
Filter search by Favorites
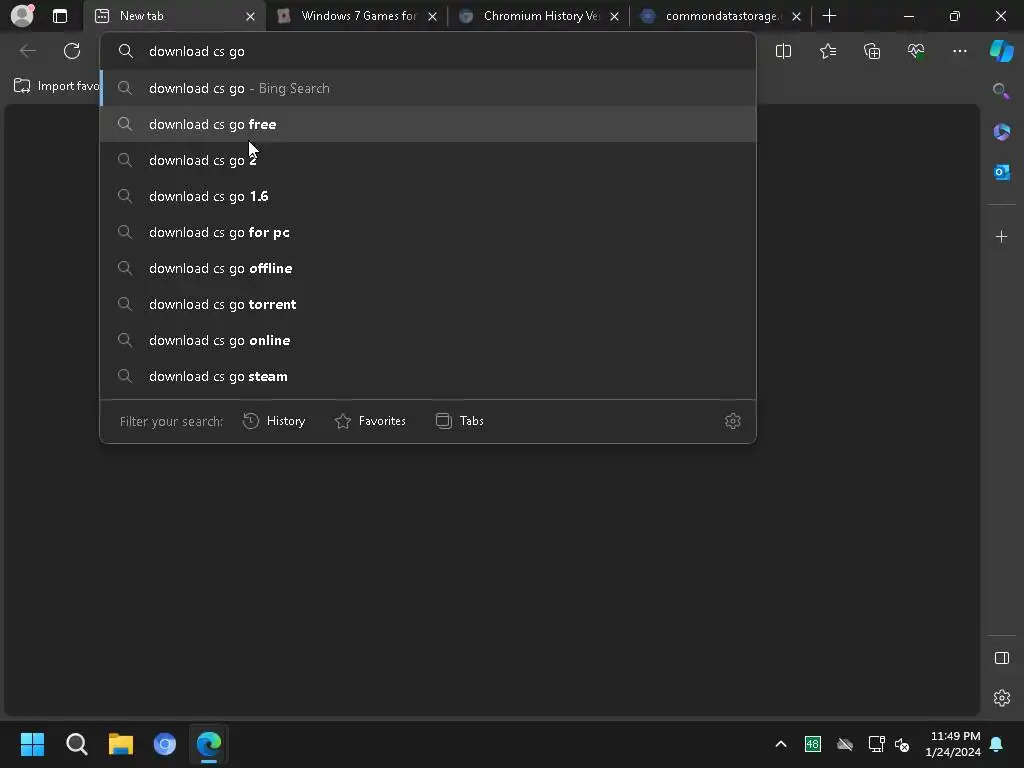click(x=370, y=421)
